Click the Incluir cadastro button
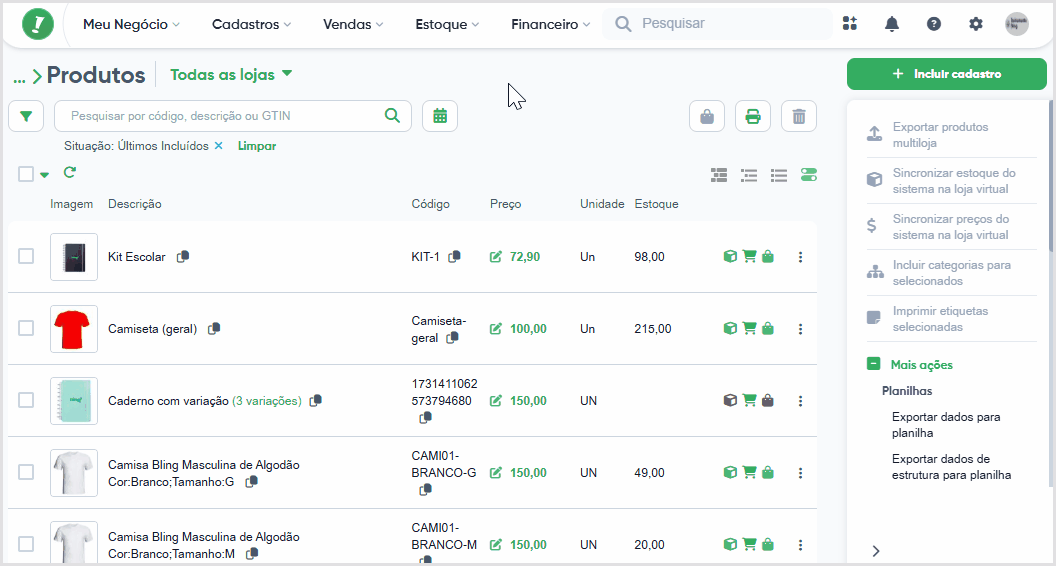 pos(947,74)
